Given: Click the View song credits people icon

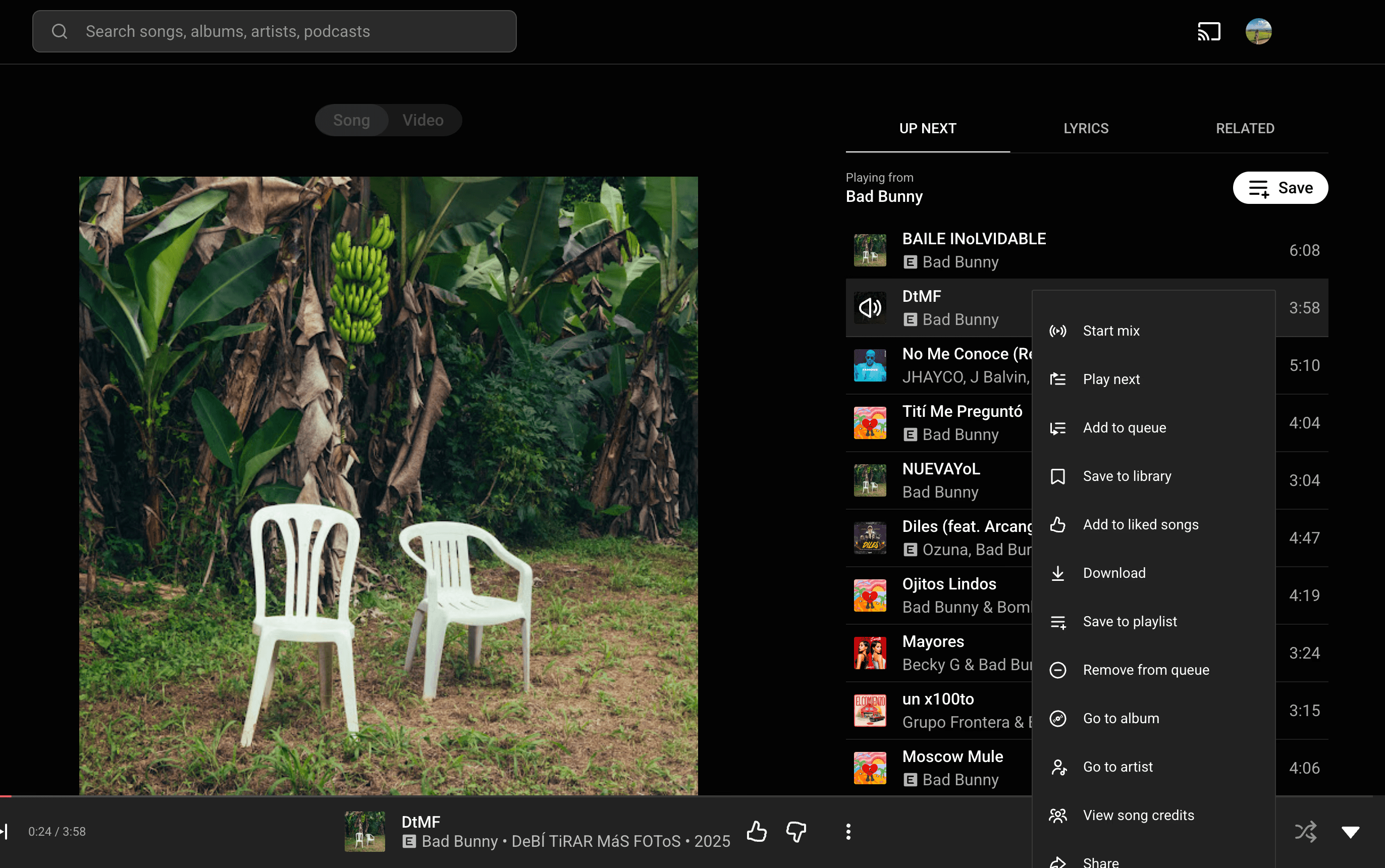Looking at the screenshot, I should 1058,815.
